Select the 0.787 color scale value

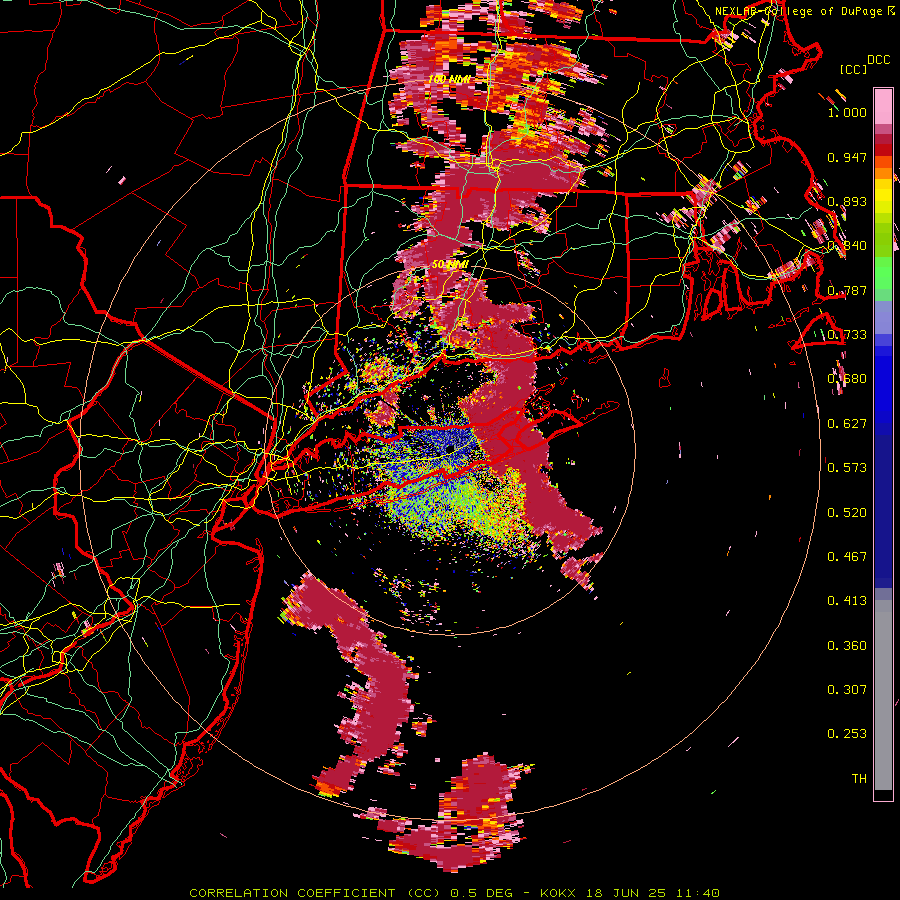click(847, 290)
